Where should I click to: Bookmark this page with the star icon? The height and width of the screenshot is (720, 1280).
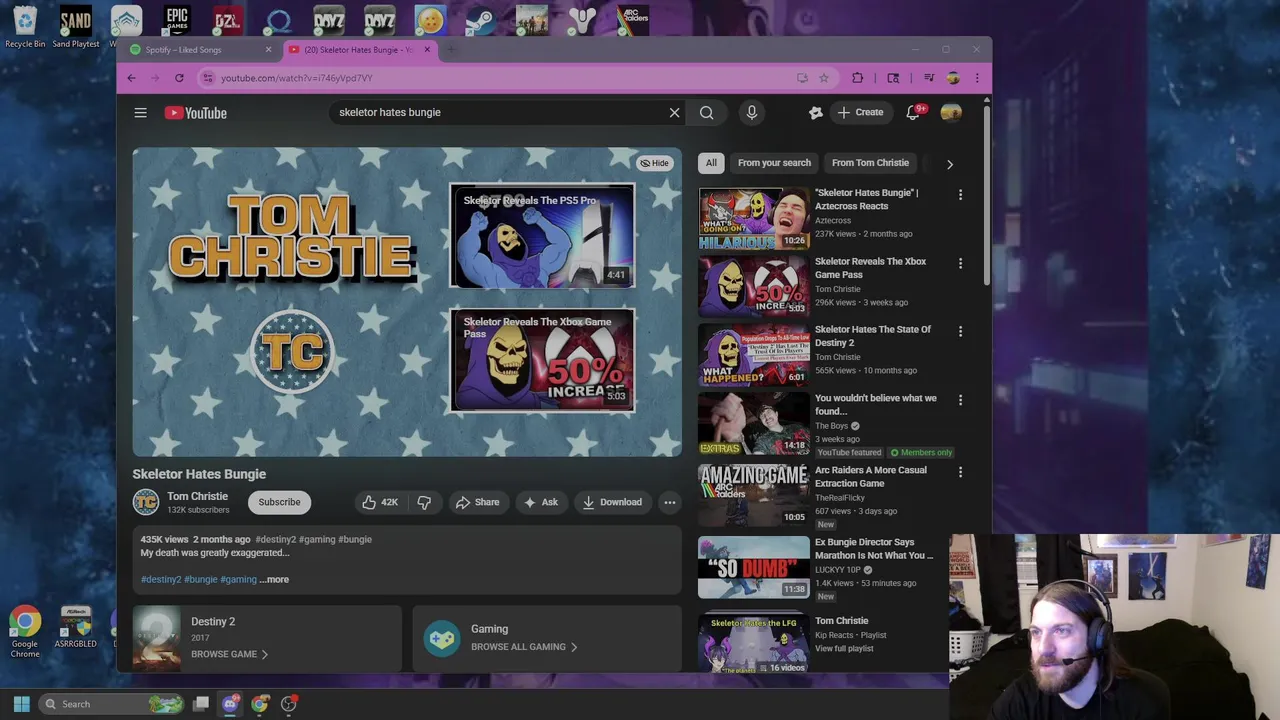pyautogui.click(x=824, y=78)
